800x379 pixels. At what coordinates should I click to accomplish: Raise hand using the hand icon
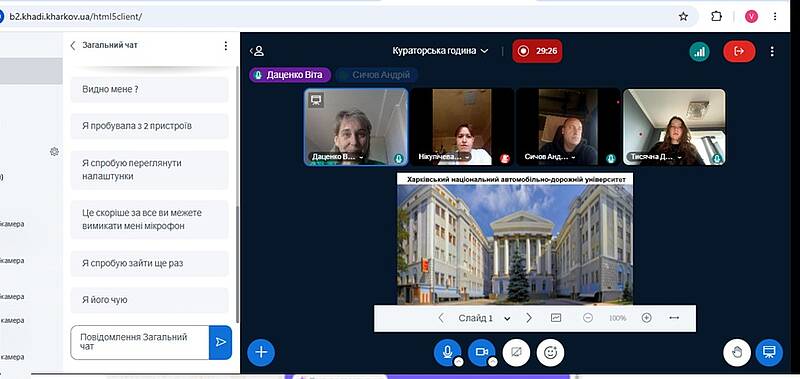pos(736,352)
